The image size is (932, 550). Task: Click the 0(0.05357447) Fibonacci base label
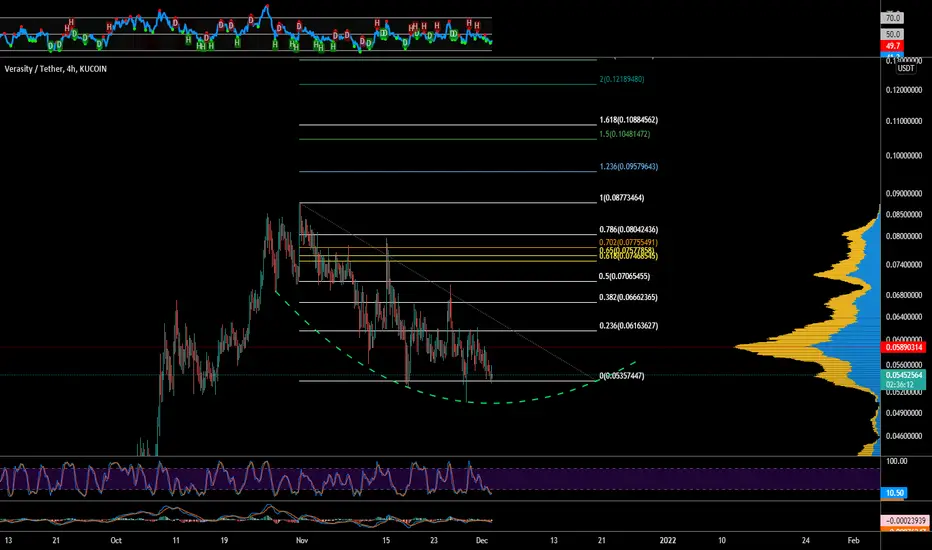pos(622,376)
